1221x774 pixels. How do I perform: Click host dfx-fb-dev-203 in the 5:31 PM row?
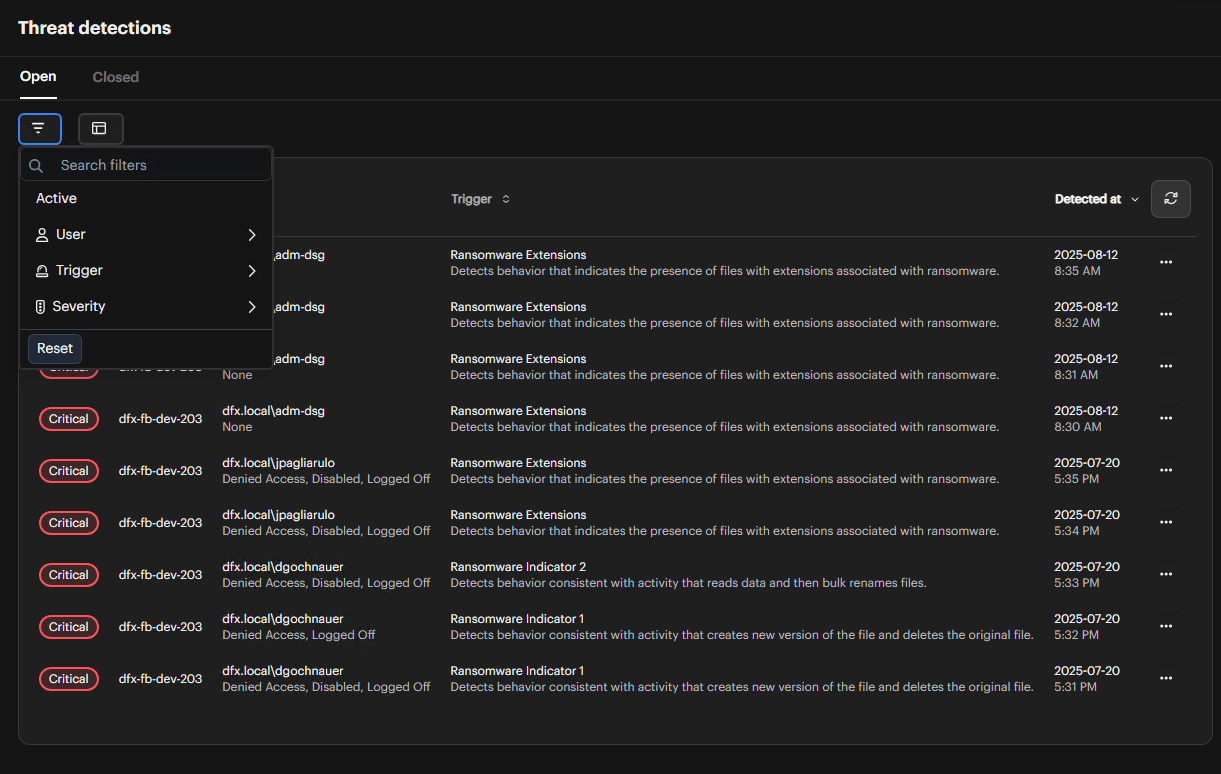click(x=160, y=679)
